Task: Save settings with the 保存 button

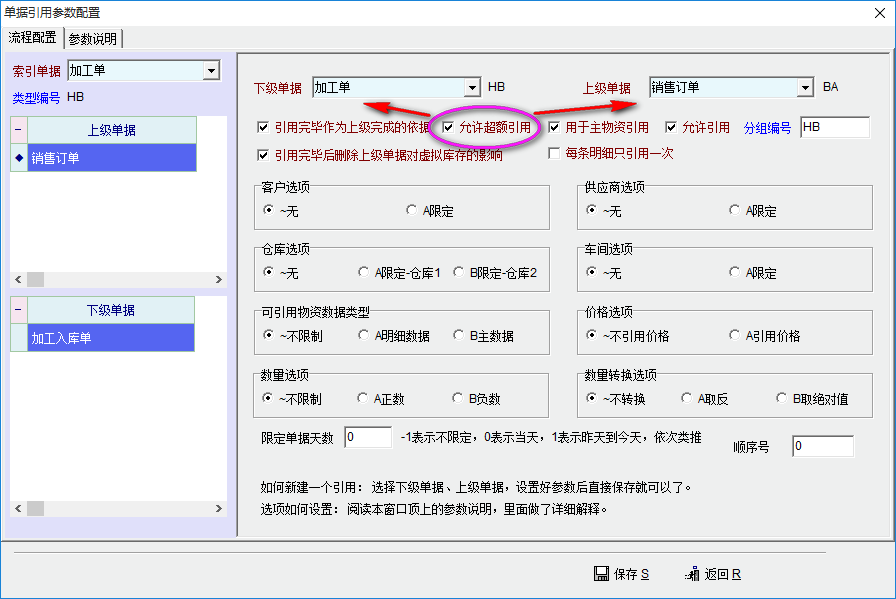Action: [x=621, y=574]
